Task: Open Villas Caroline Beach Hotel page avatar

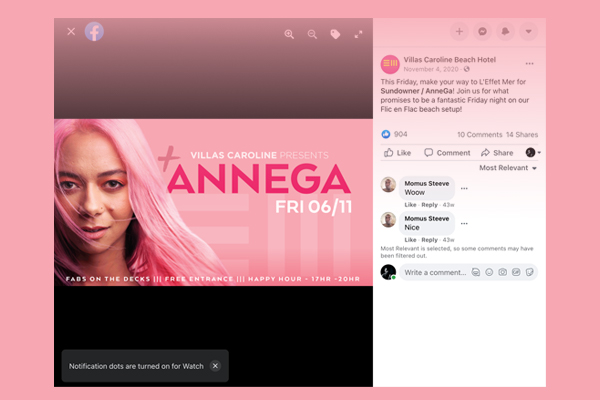Action: (x=390, y=64)
